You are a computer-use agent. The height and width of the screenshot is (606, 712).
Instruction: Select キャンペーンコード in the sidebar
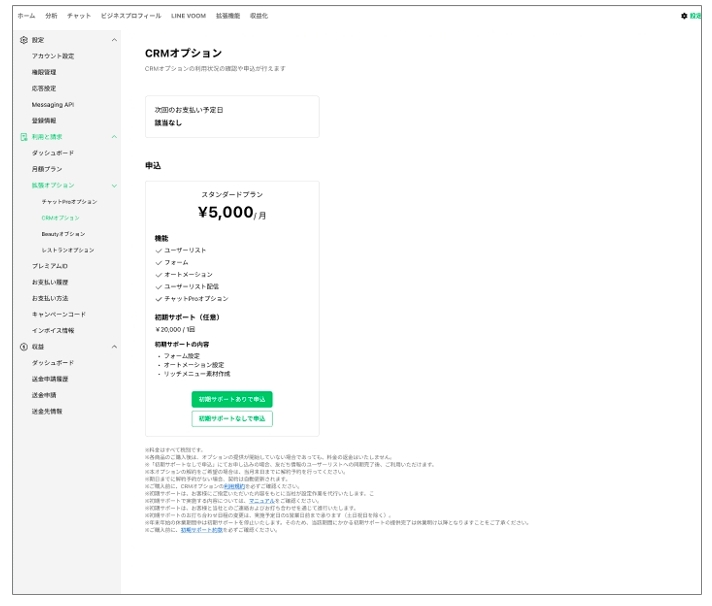59,315
